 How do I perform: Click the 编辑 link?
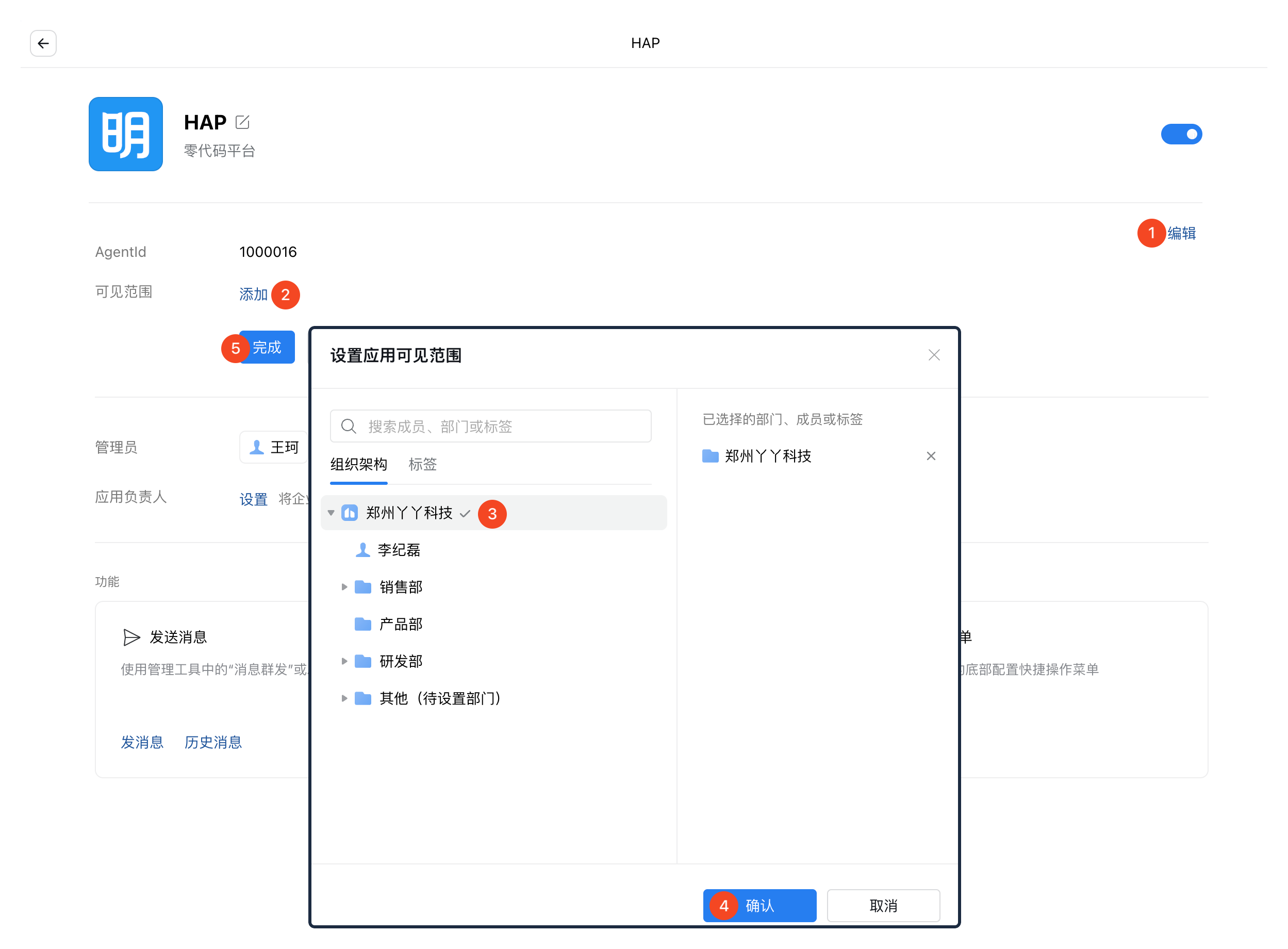pos(1181,233)
